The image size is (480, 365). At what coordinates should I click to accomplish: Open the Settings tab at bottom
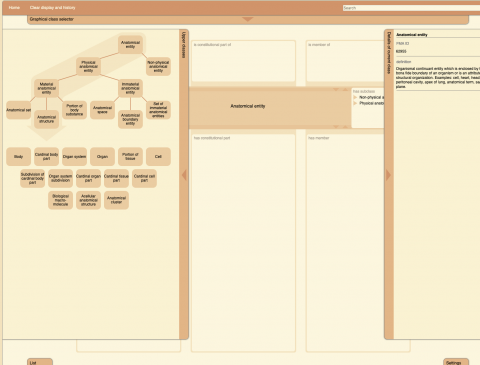click(456, 362)
